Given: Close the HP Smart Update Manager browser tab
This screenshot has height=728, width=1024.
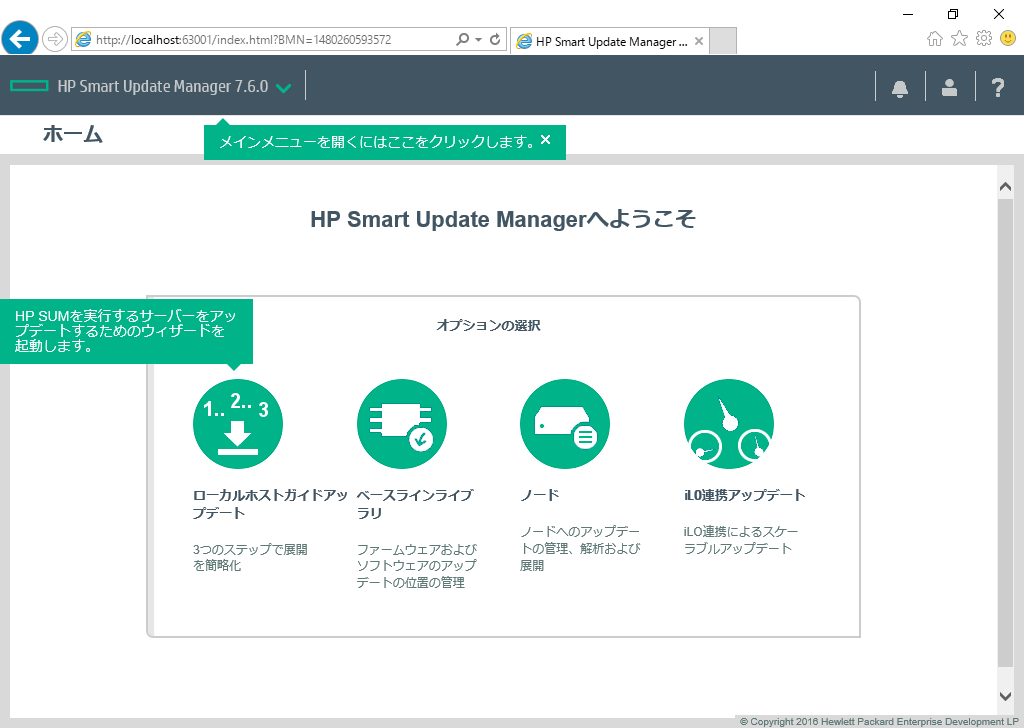Looking at the screenshot, I should pyautogui.click(x=699, y=41).
